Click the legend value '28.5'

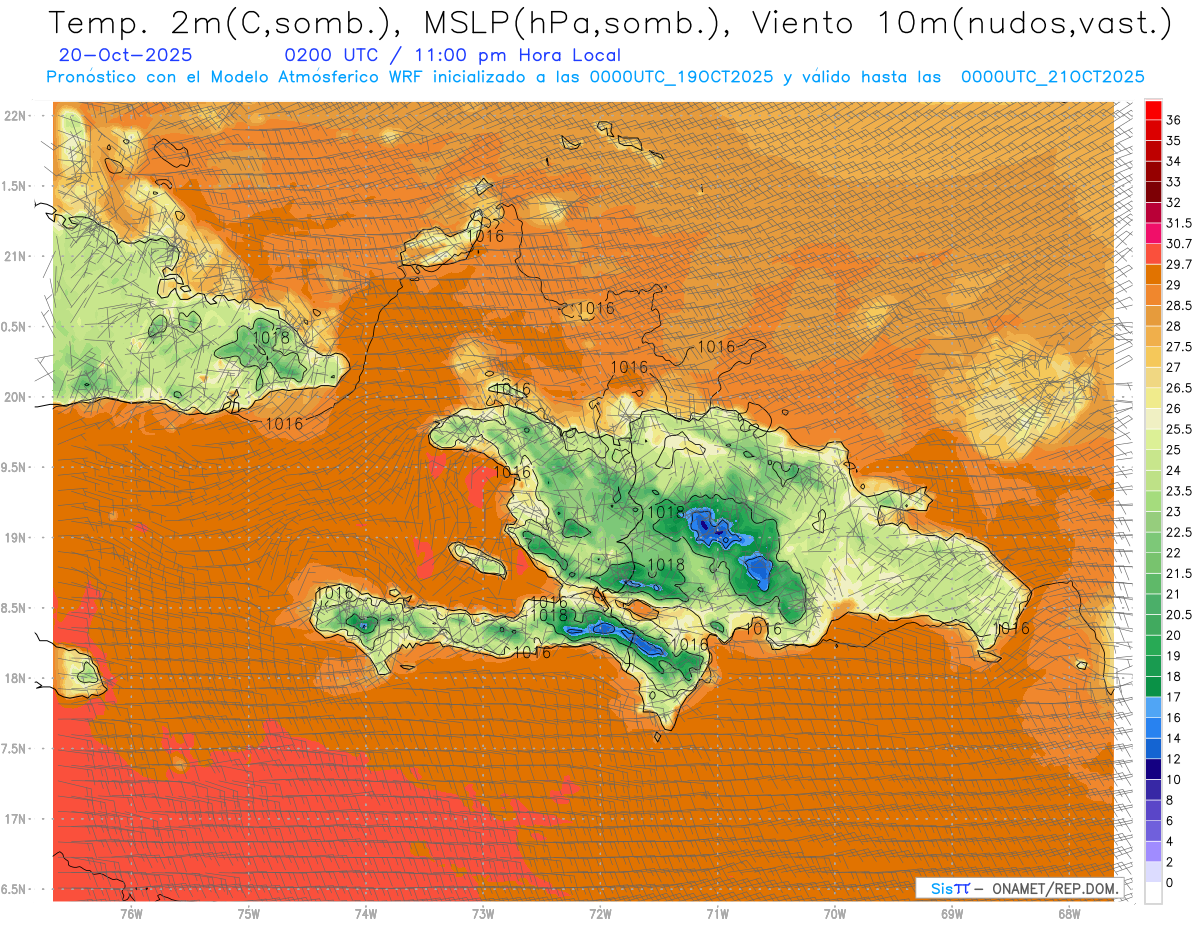click(1178, 306)
